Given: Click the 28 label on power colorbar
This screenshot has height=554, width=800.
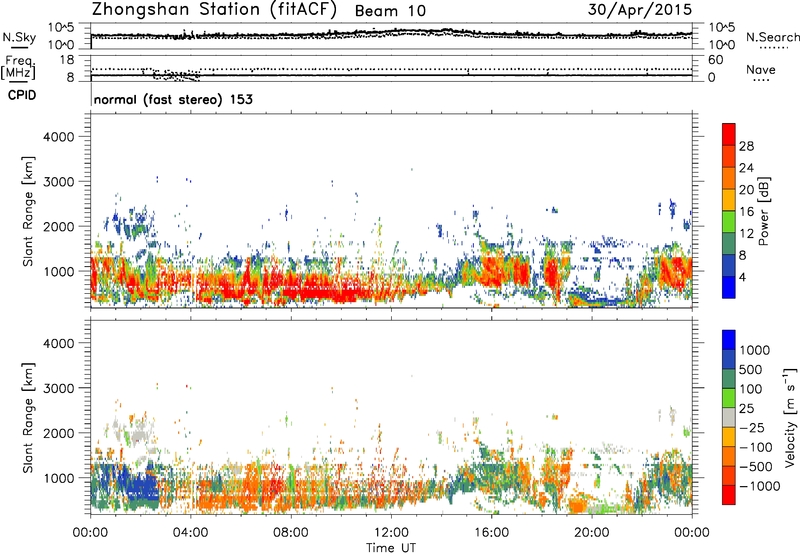Looking at the screenshot, I should [x=746, y=146].
